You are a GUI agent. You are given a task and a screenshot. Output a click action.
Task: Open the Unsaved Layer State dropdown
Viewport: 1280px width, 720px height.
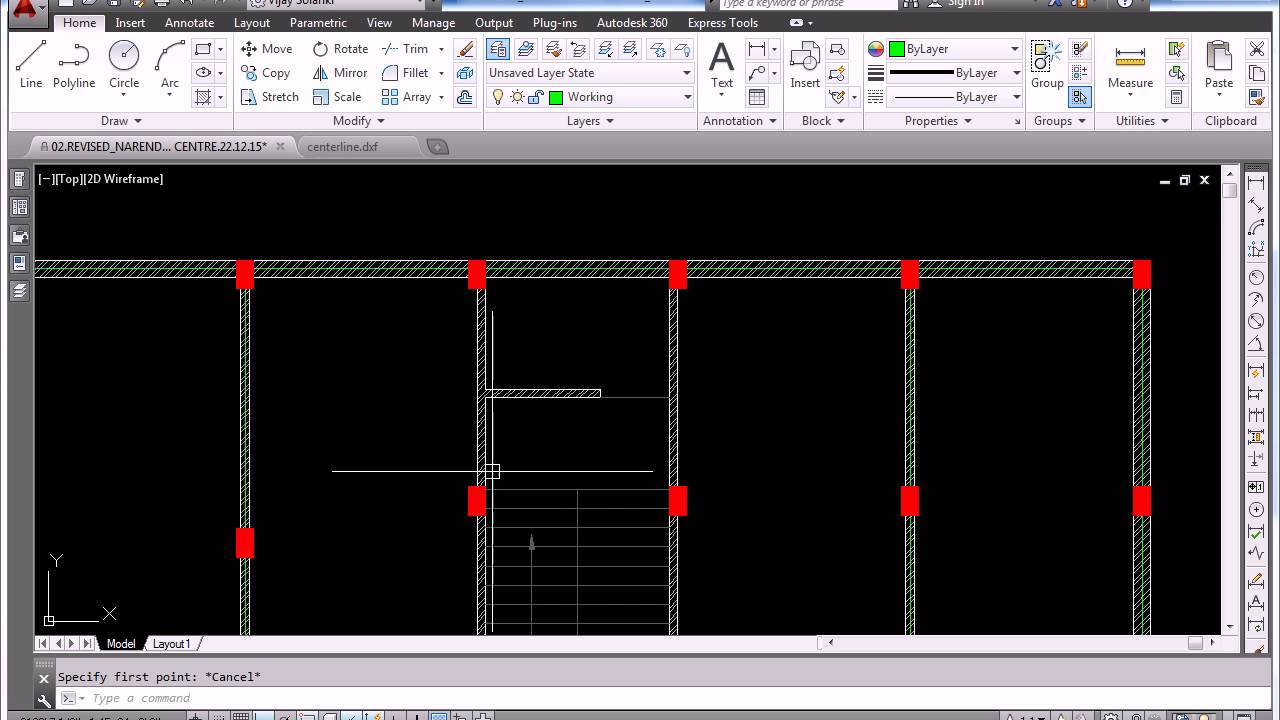pos(590,72)
